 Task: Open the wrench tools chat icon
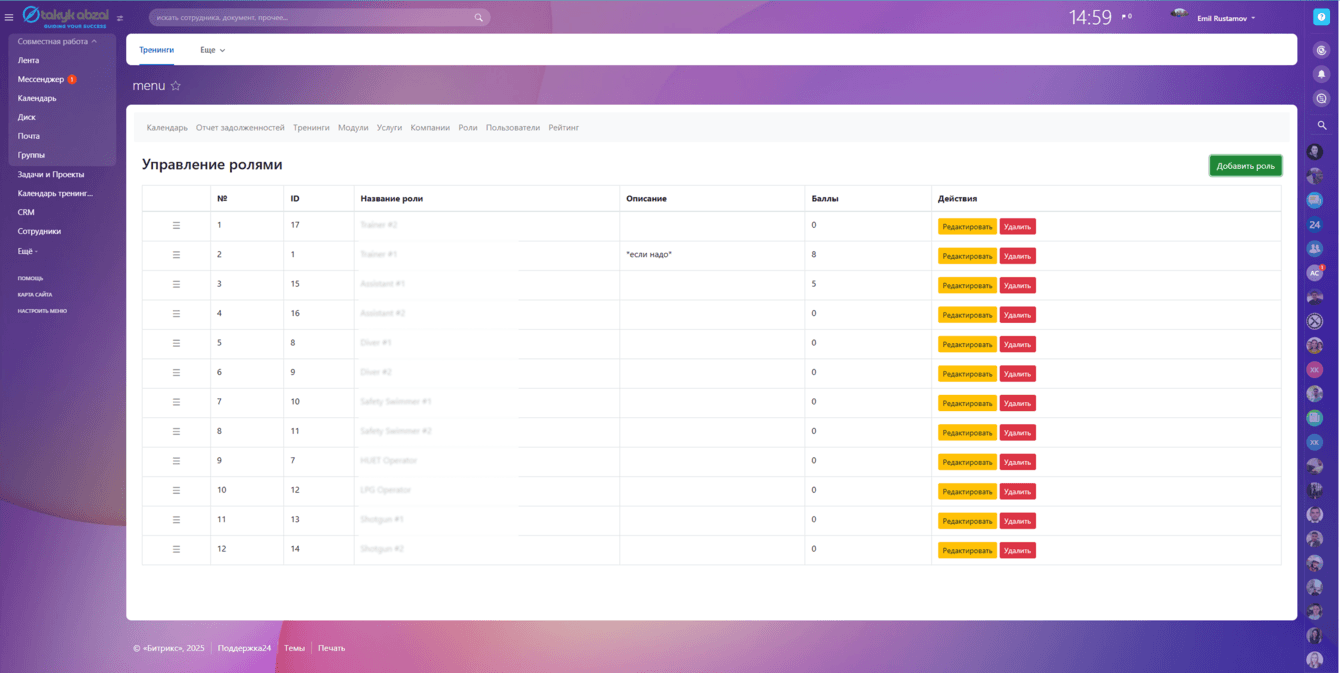click(x=1315, y=322)
